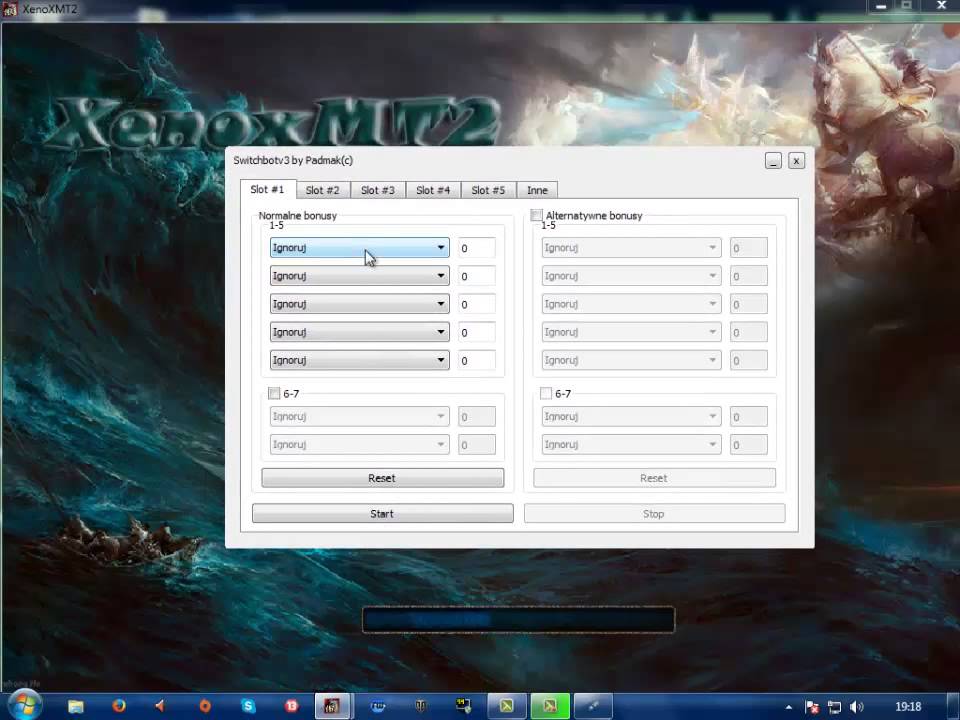
Task: Tick the 6-7 checkbox under Normalne bonusy
Action: click(x=274, y=393)
